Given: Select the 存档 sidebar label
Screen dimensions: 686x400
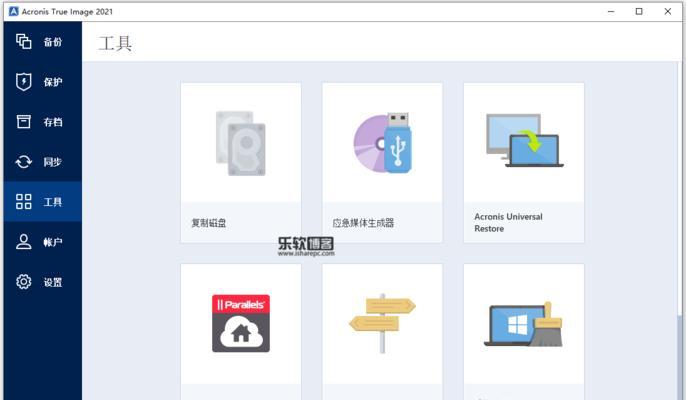Looking at the screenshot, I should 52,122.
